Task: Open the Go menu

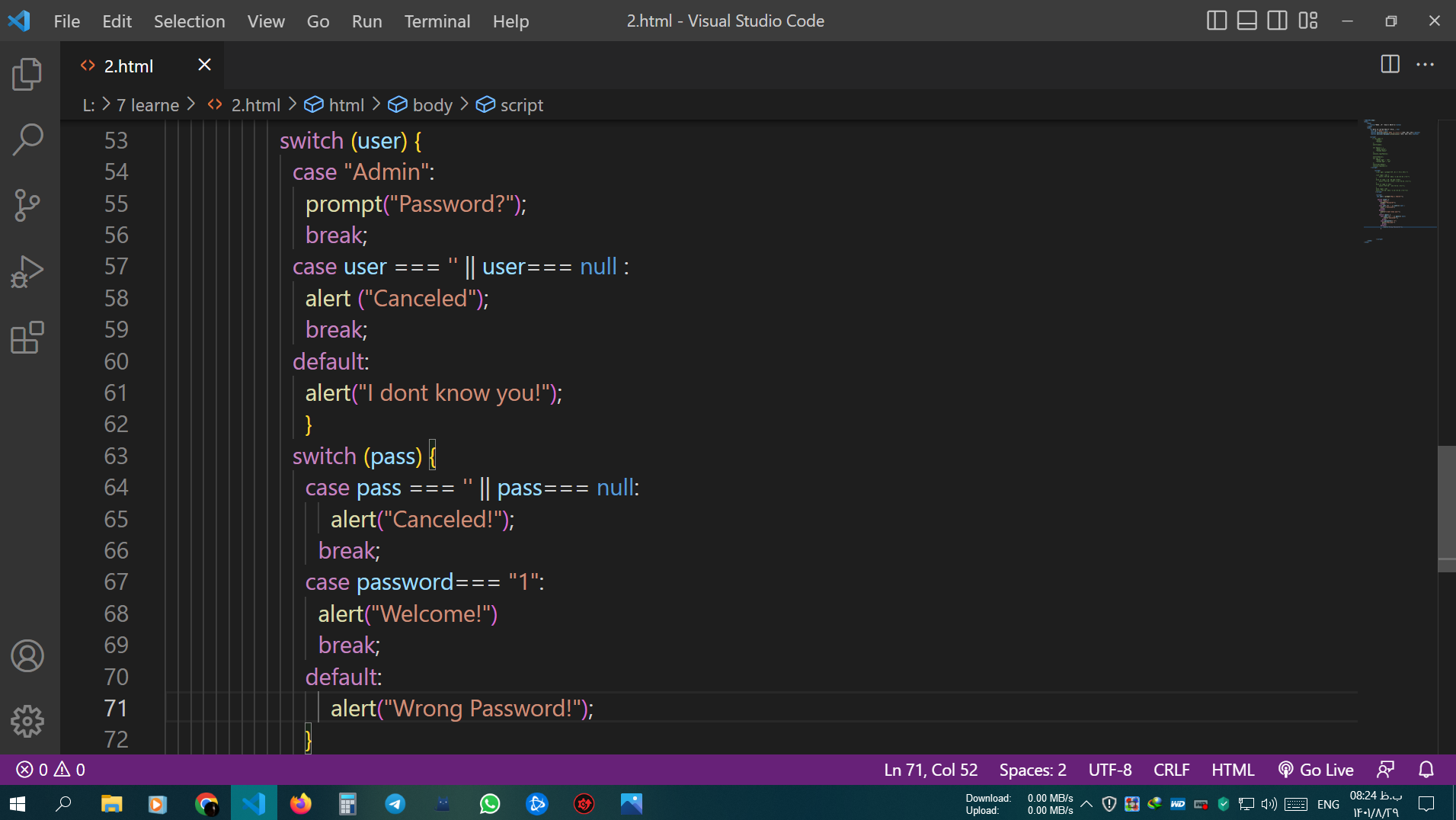Action: pyautogui.click(x=318, y=21)
